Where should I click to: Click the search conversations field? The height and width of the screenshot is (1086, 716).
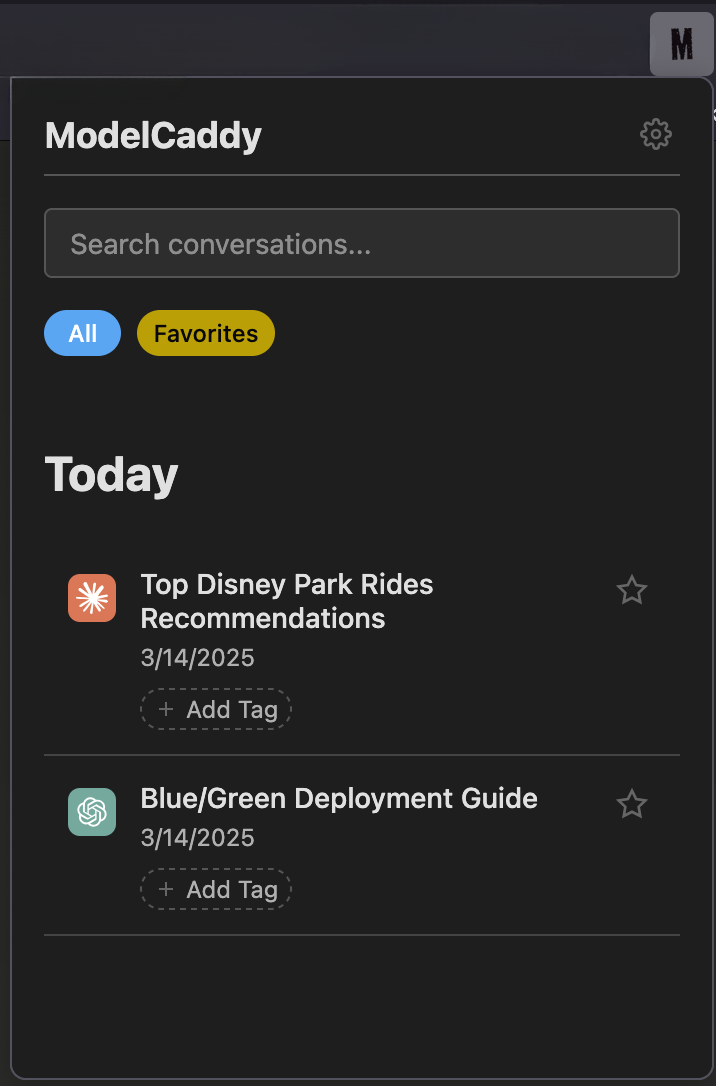point(361,243)
